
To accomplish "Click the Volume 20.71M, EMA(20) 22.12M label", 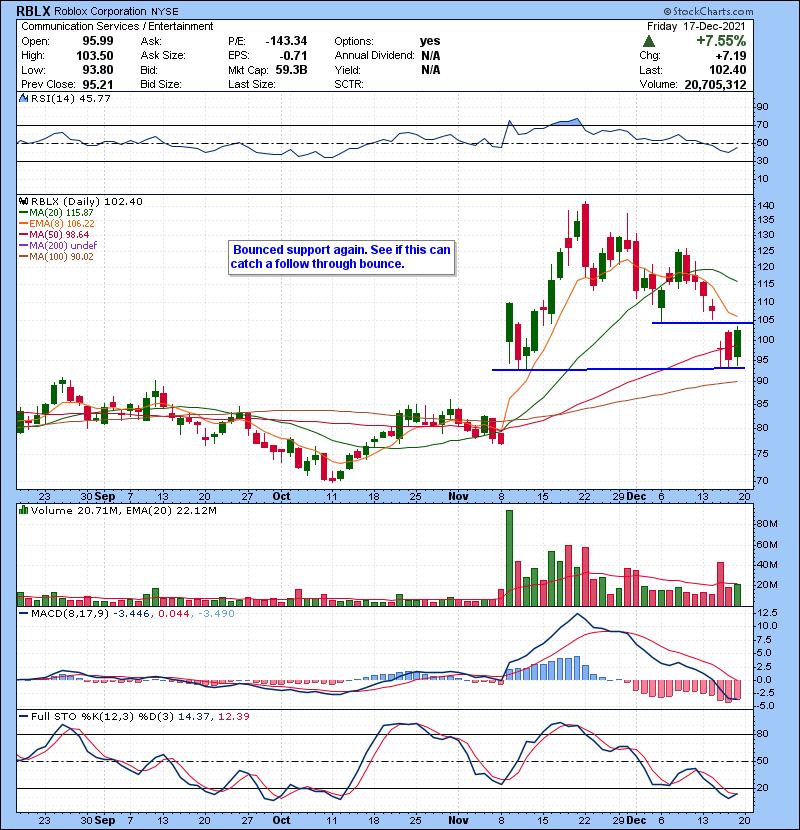I will [123, 510].
